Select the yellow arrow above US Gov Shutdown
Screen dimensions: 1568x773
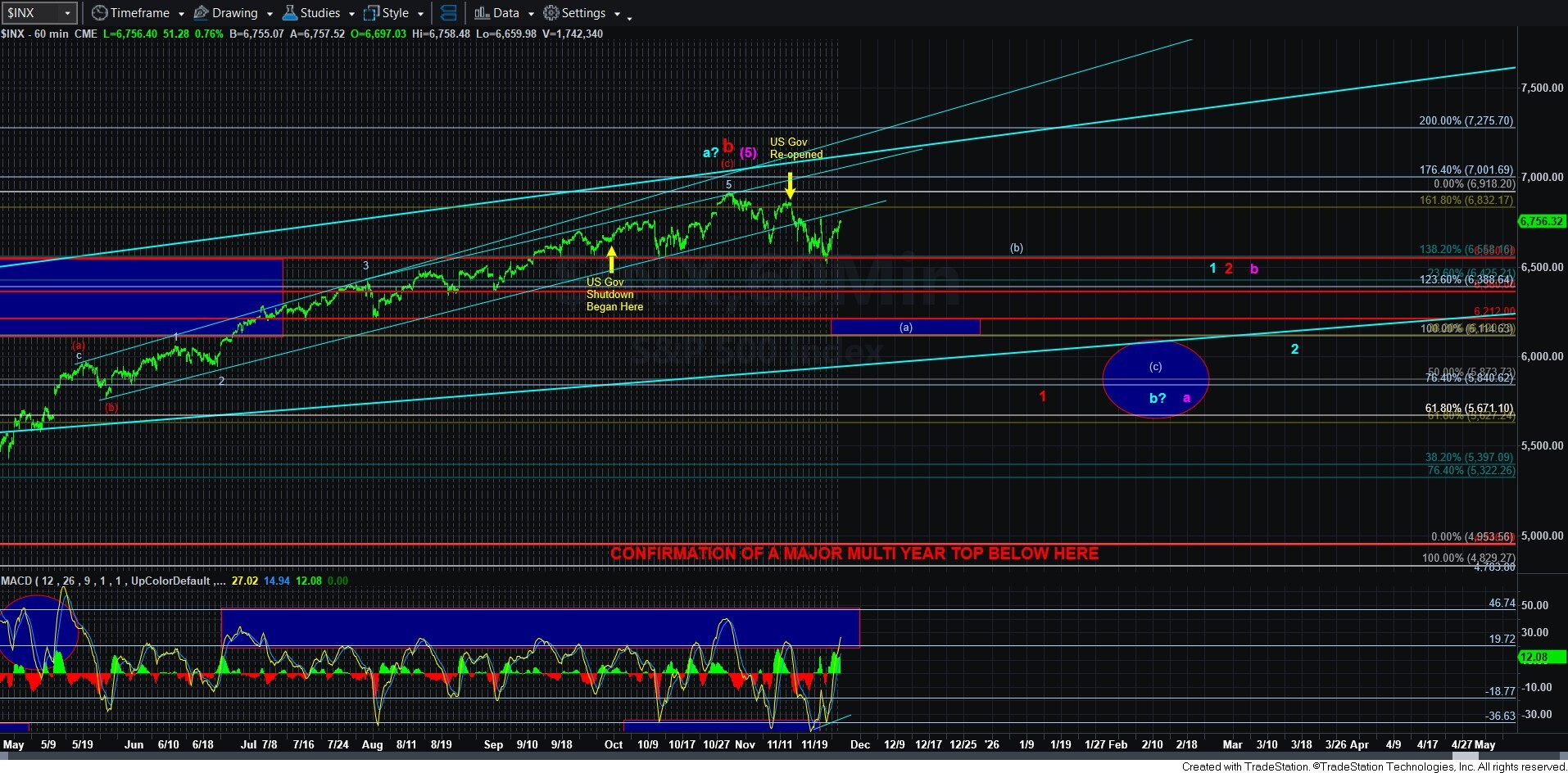coord(611,260)
